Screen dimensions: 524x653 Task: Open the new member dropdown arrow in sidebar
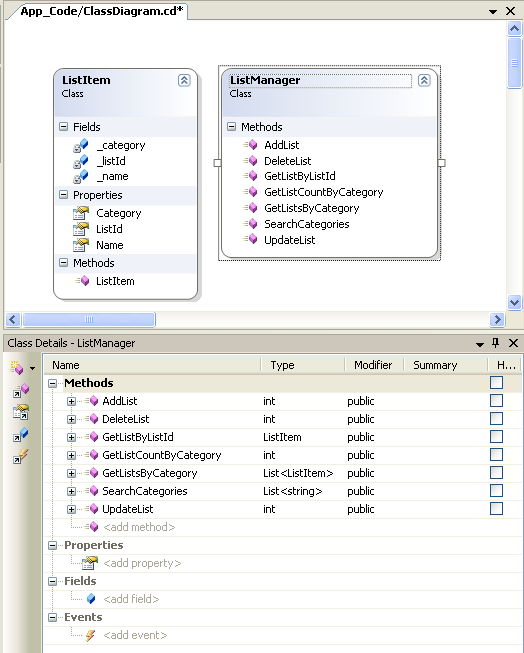32,368
